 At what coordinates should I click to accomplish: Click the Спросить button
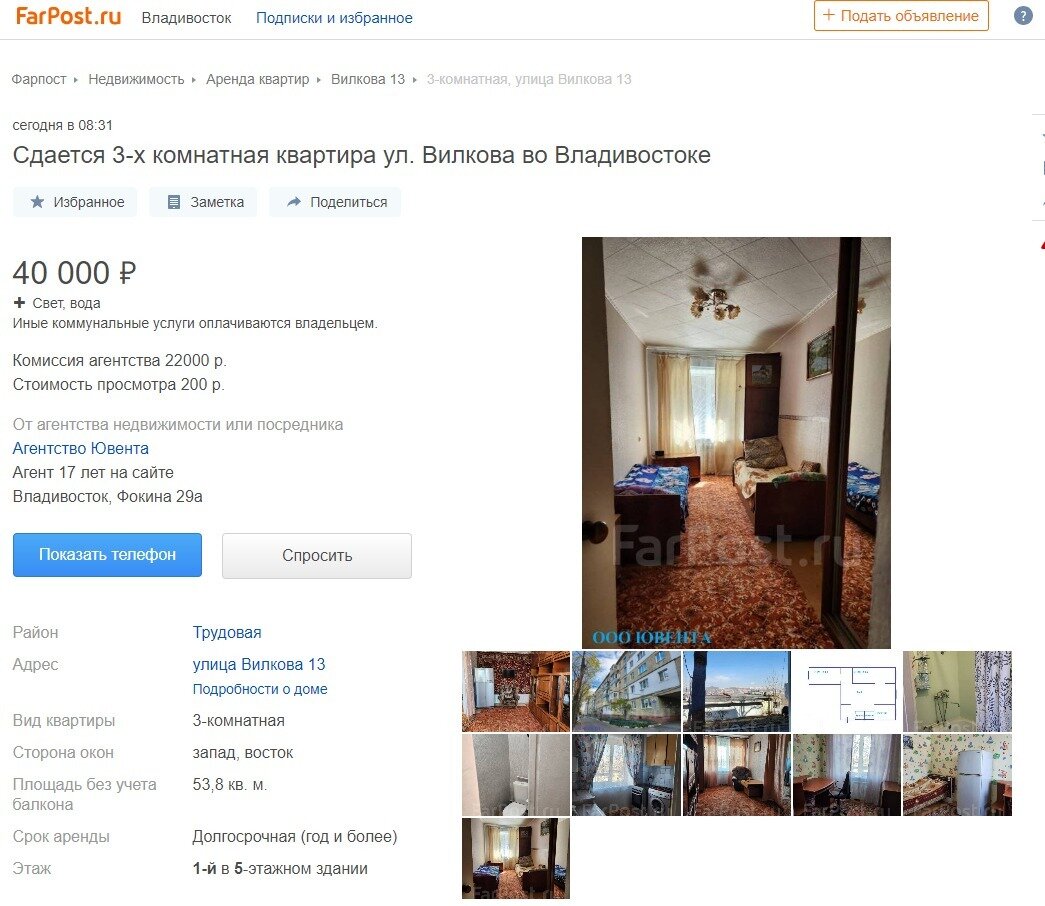[x=317, y=555]
